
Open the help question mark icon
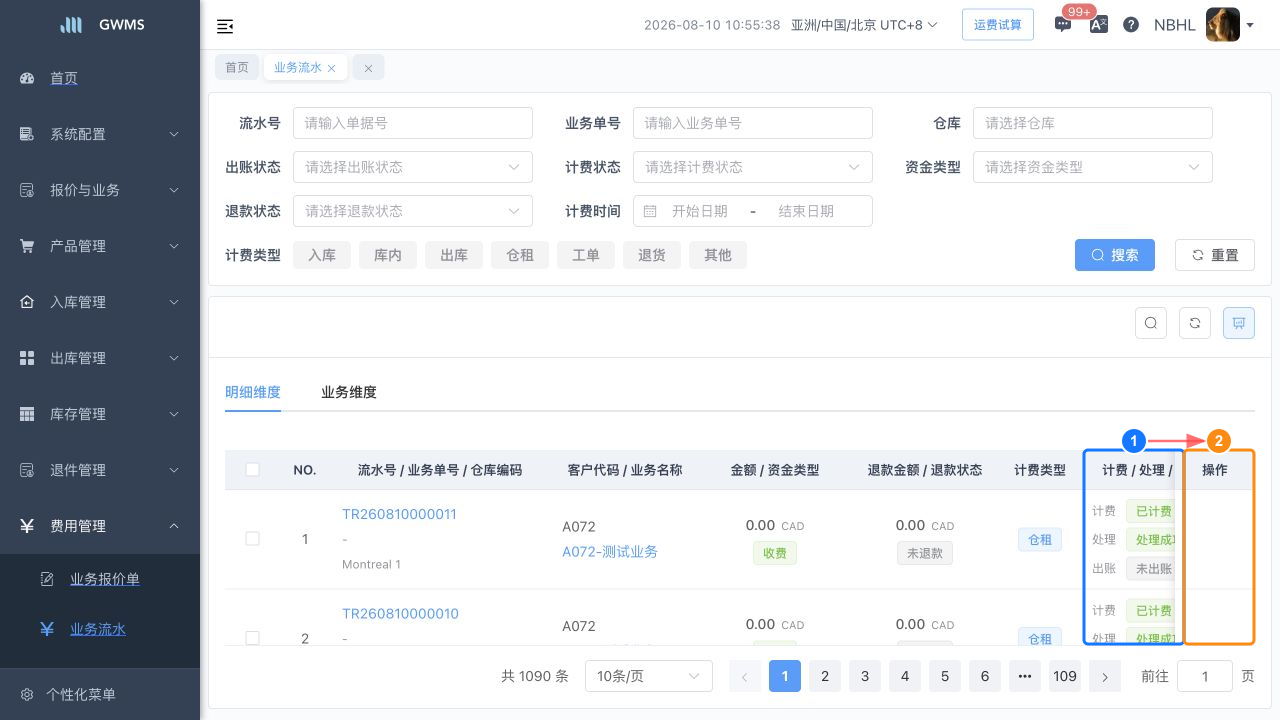(1131, 25)
